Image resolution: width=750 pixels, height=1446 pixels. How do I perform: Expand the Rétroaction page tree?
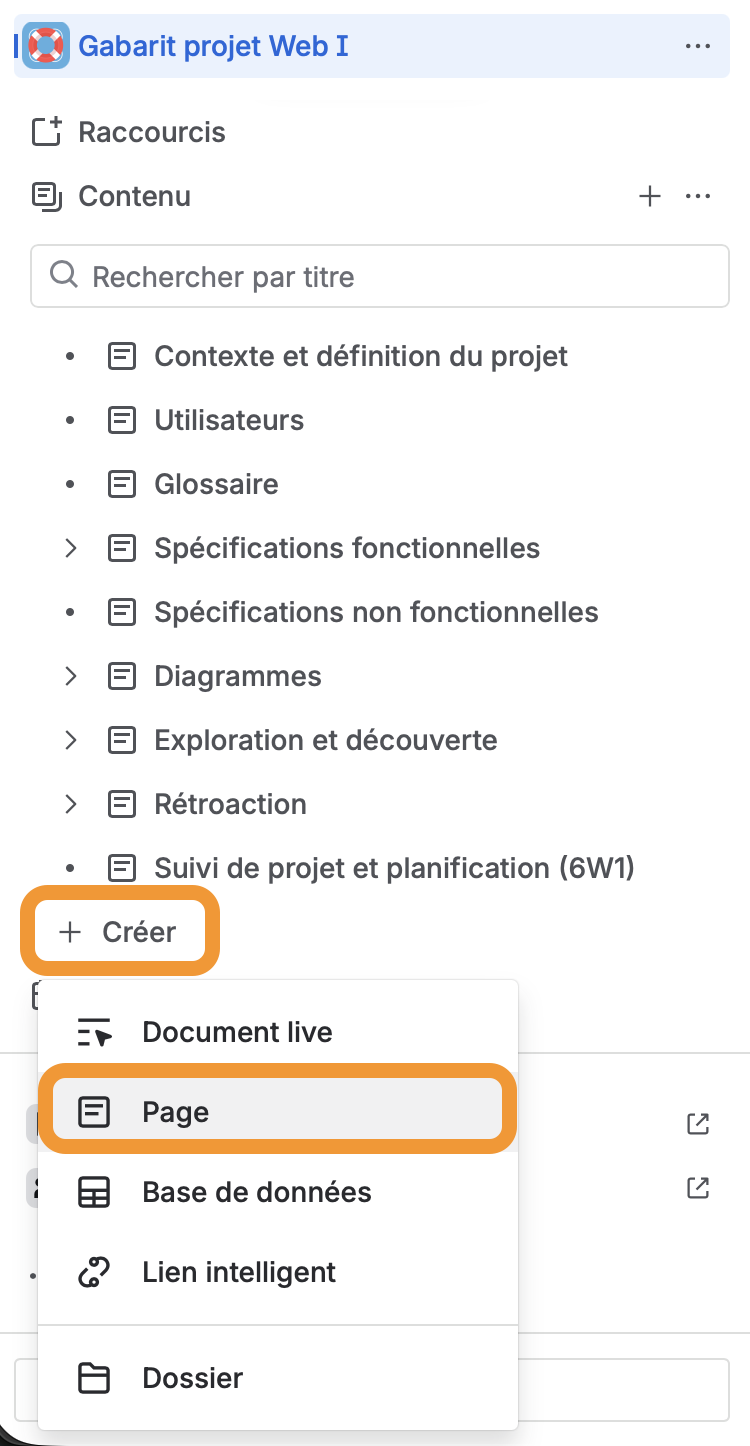(x=71, y=804)
